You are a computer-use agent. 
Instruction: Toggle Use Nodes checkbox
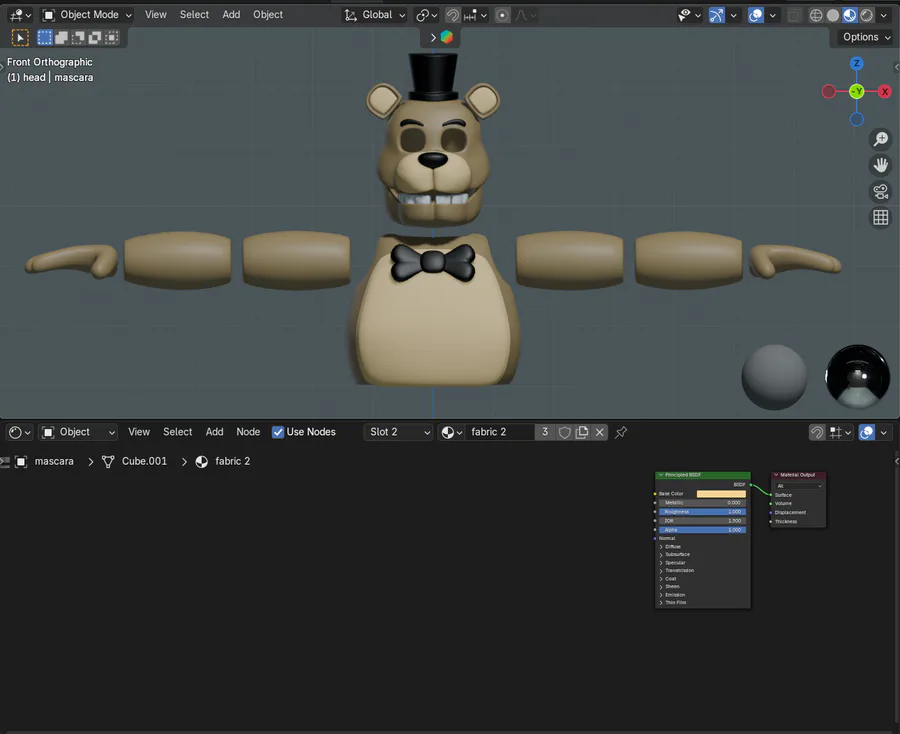click(278, 432)
